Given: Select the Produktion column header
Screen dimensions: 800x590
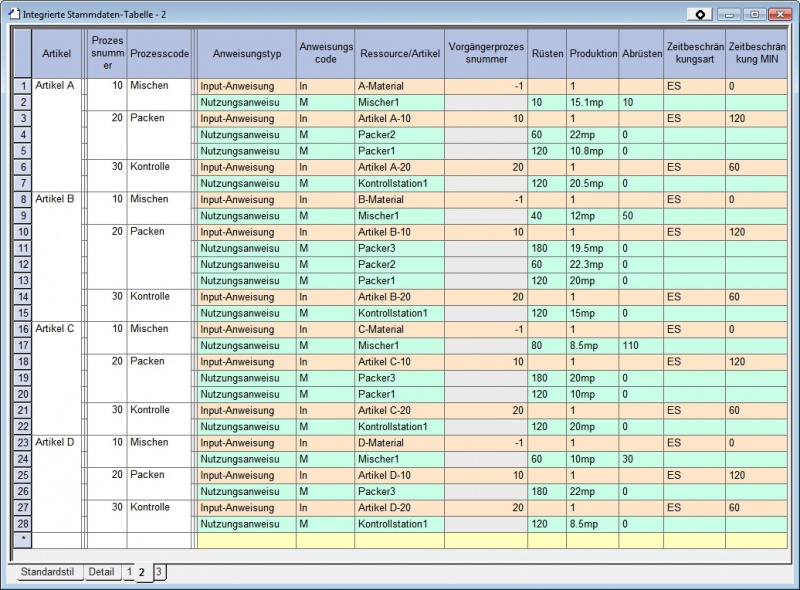Looking at the screenshot, I should pos(593,53).
